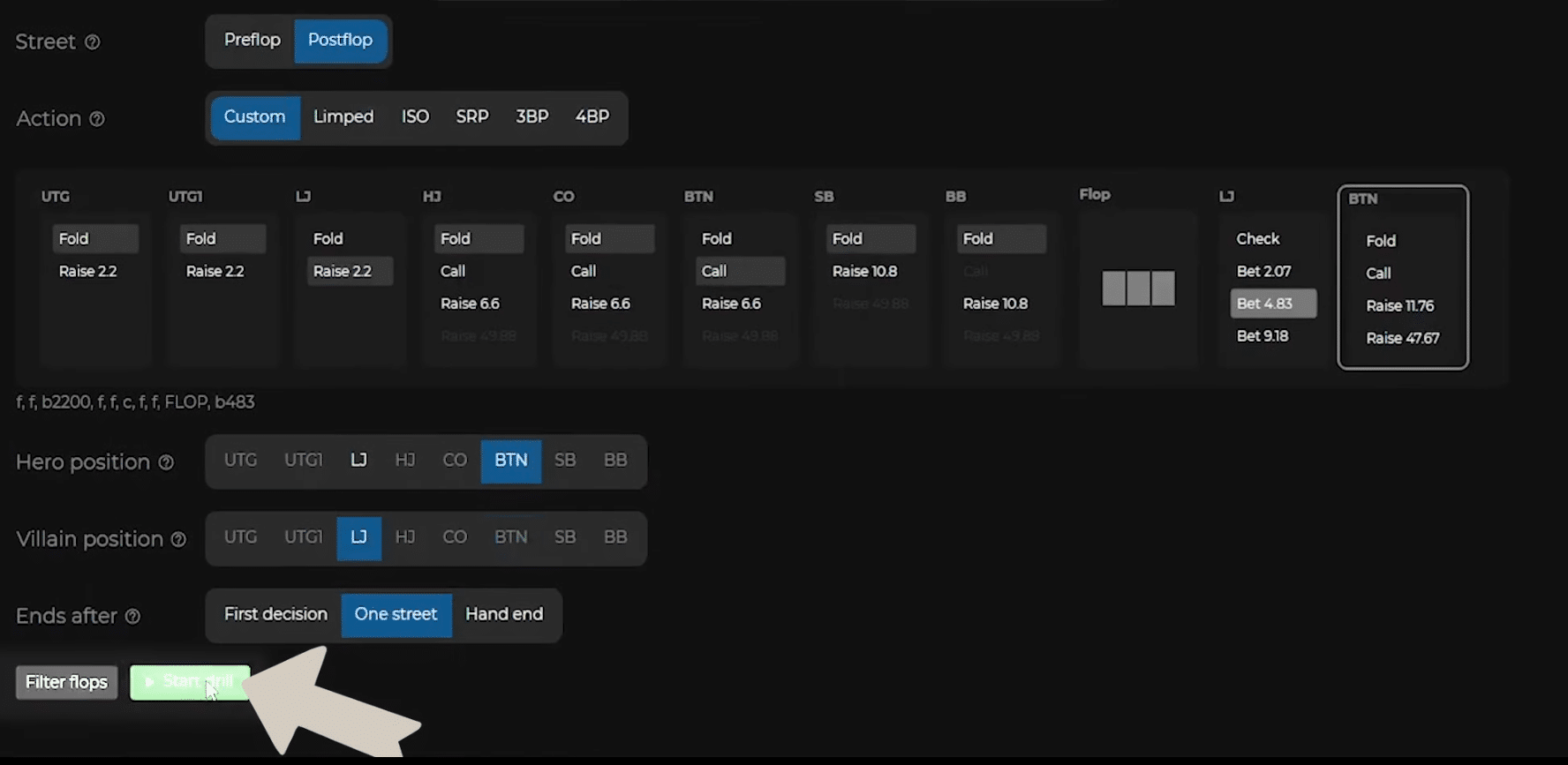Select Raise 11.76 in final BTN column
The height and width of the screenshot is (765, 1568).
point(1399,306)
